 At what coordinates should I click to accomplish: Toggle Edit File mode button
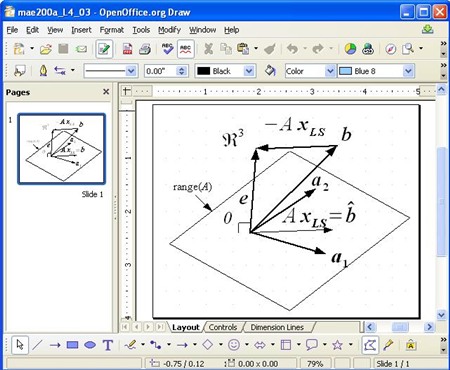coord(104,49)
